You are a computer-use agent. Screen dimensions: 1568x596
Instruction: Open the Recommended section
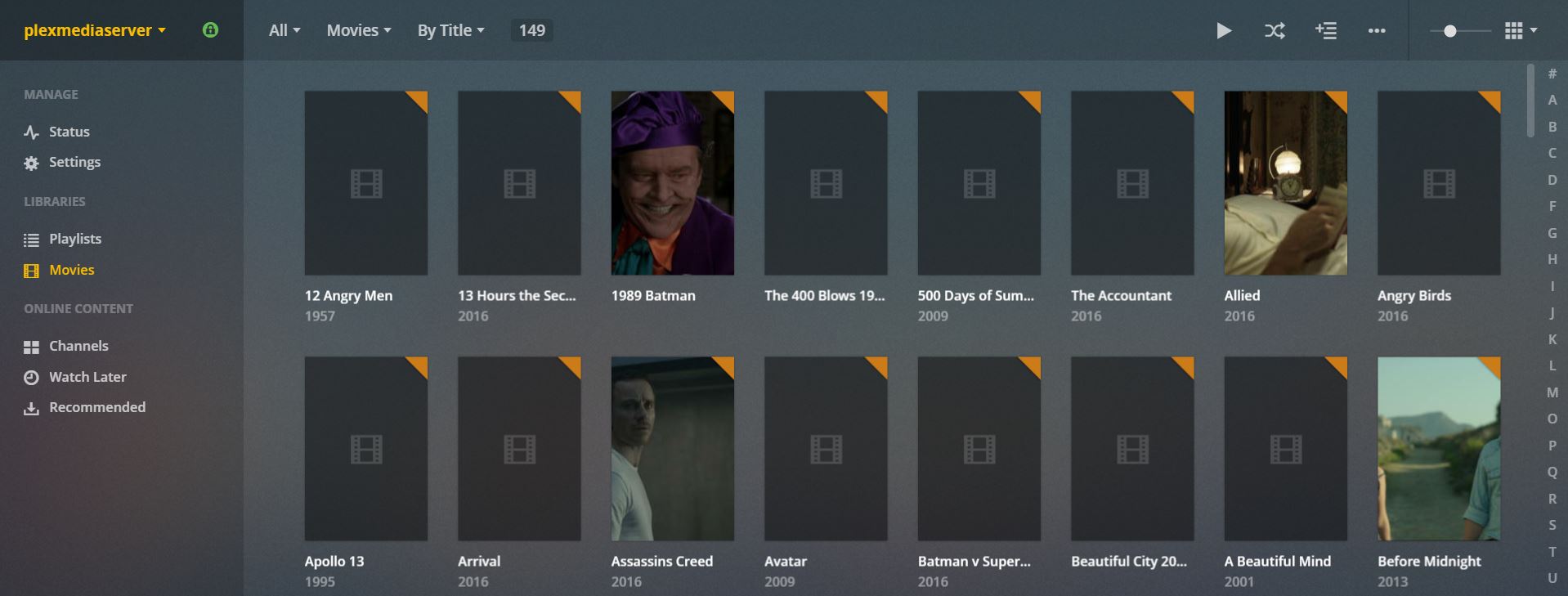pos(97,407)
